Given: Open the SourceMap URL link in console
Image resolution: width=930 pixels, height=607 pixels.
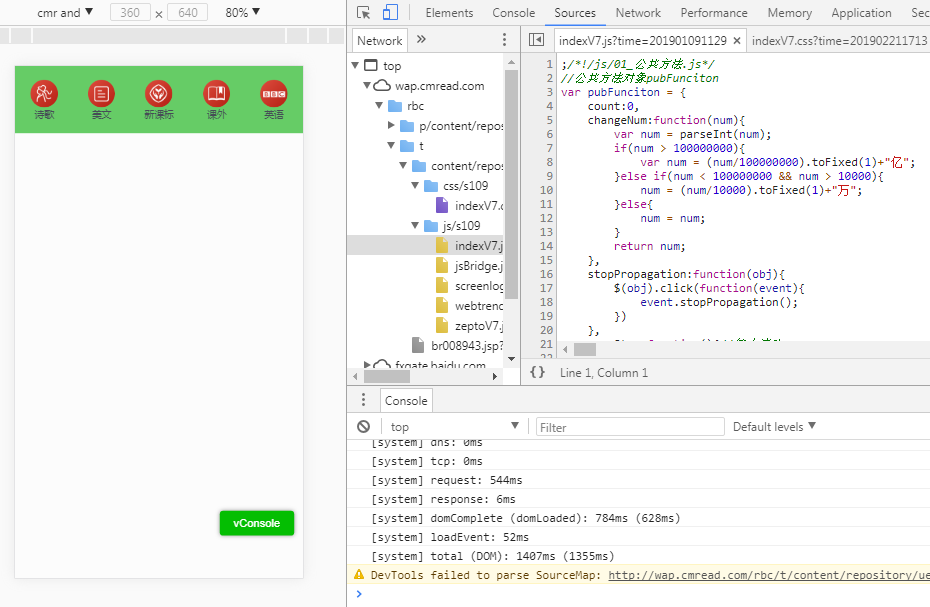Looking at the screenshot, I should point(768,575).
